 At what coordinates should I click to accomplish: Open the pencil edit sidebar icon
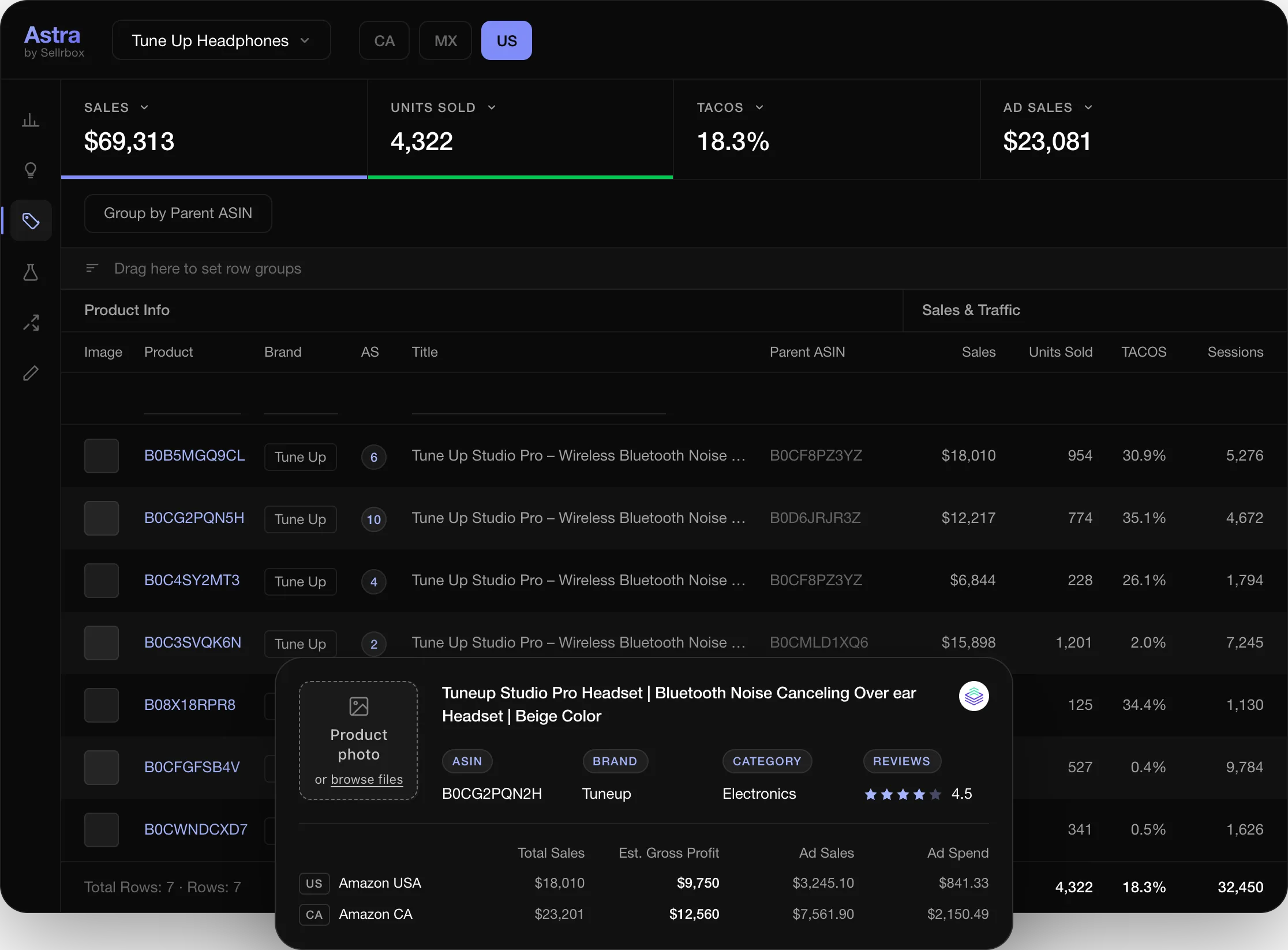coord(31,373)
